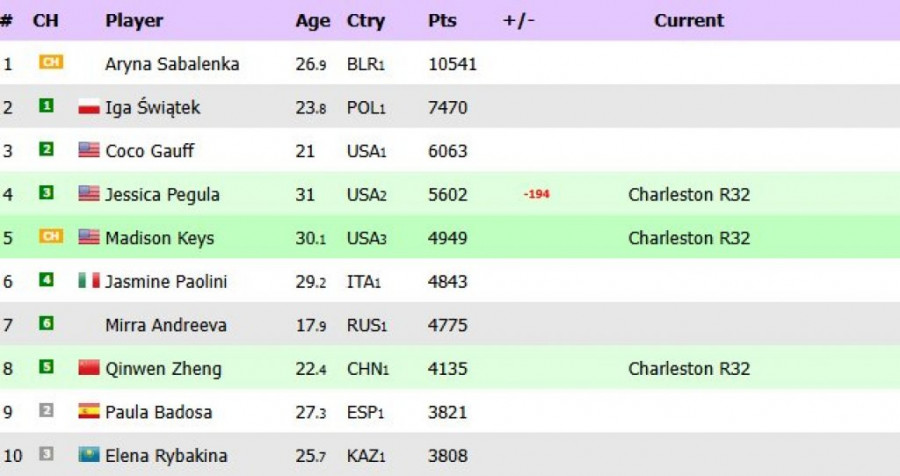This screenshot has height=476, width=900.
Task: Open Aryna Sabalenka's player link
Action: (172, 64)
